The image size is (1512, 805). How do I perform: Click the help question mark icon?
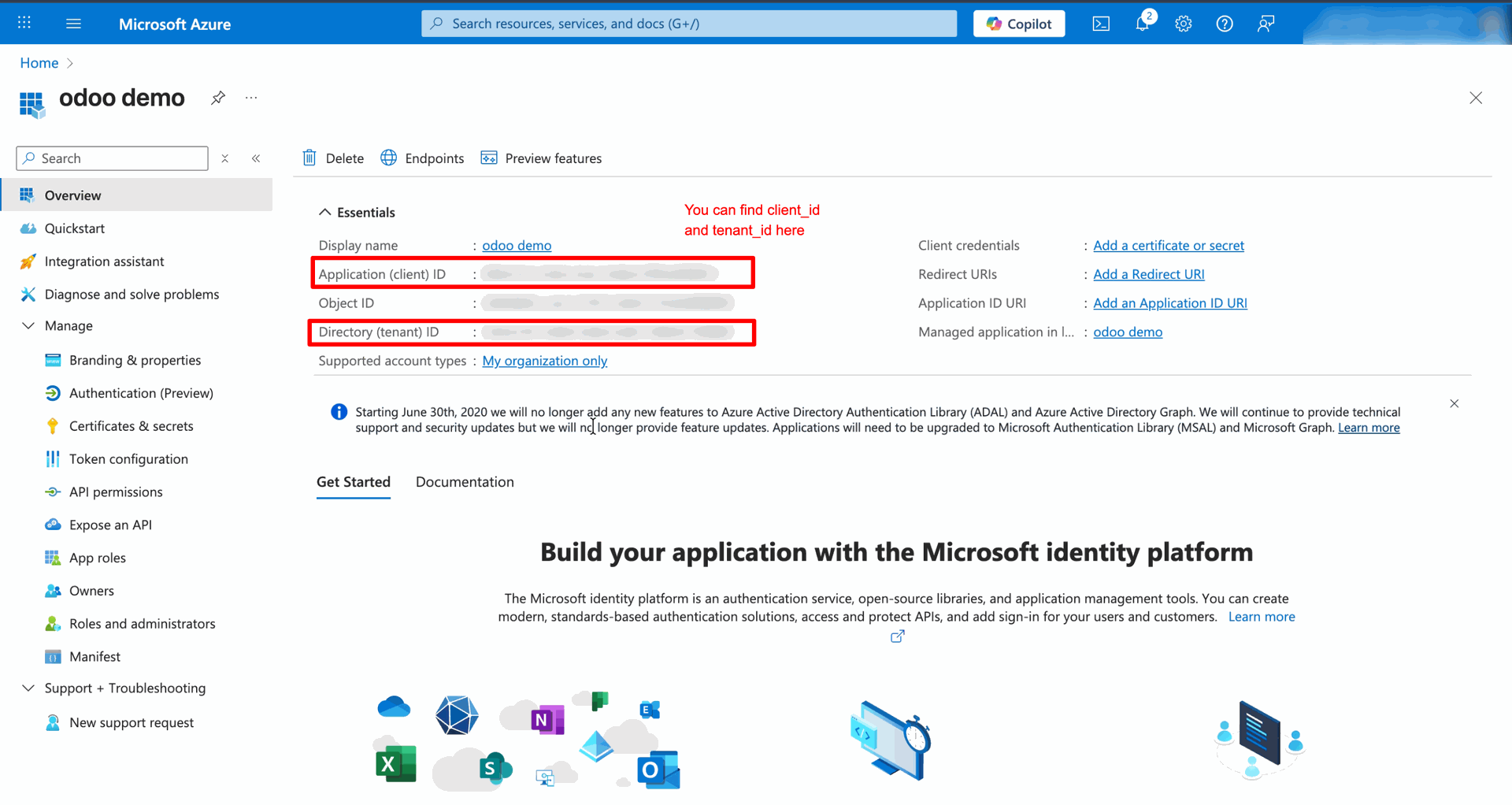pos(1224,24)
